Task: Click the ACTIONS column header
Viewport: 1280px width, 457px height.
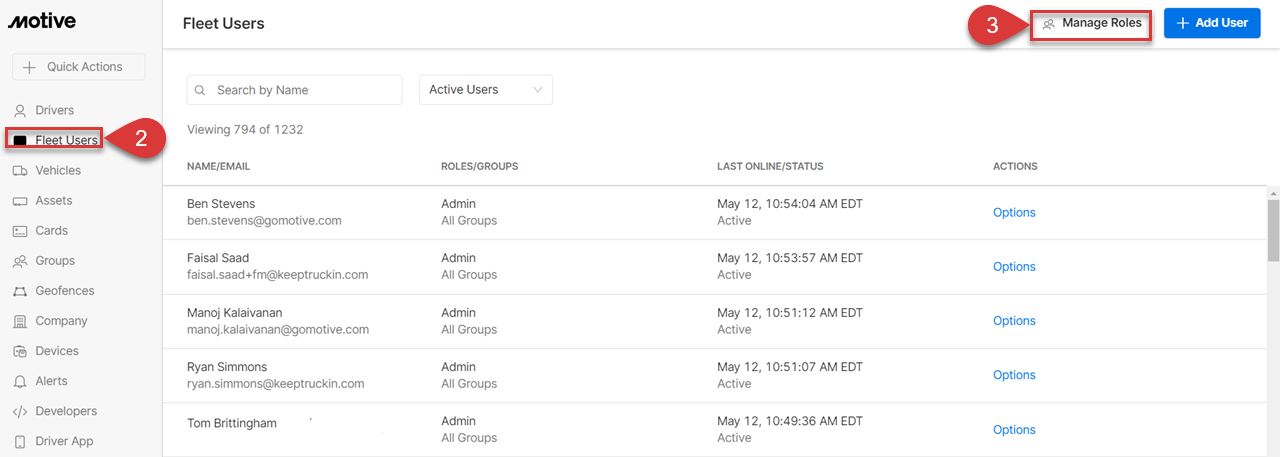Action: click(x=1015, y=166)
